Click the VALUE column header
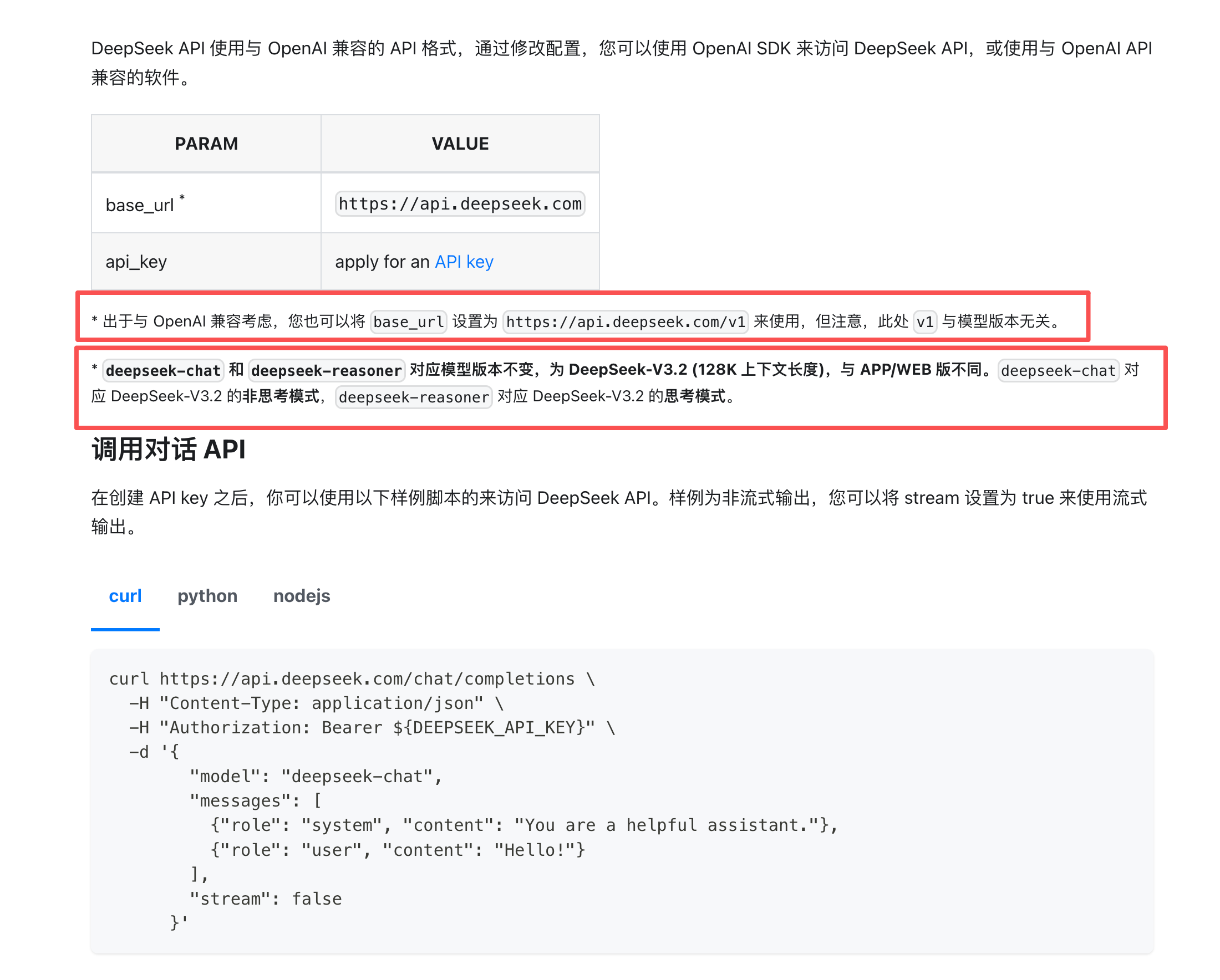 click(x=460, y=144)
